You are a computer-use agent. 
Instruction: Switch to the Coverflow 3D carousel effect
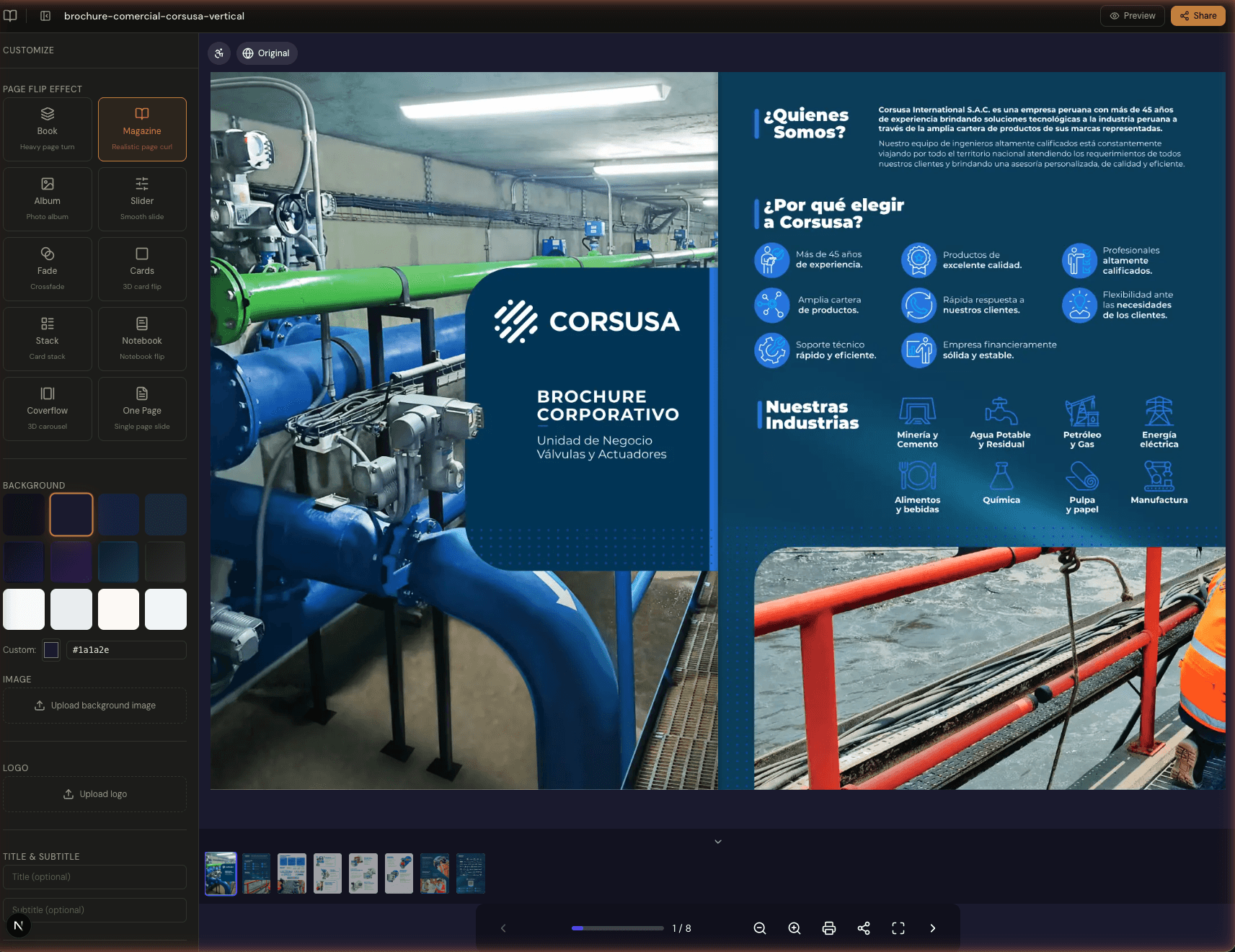tap(47, 408)
